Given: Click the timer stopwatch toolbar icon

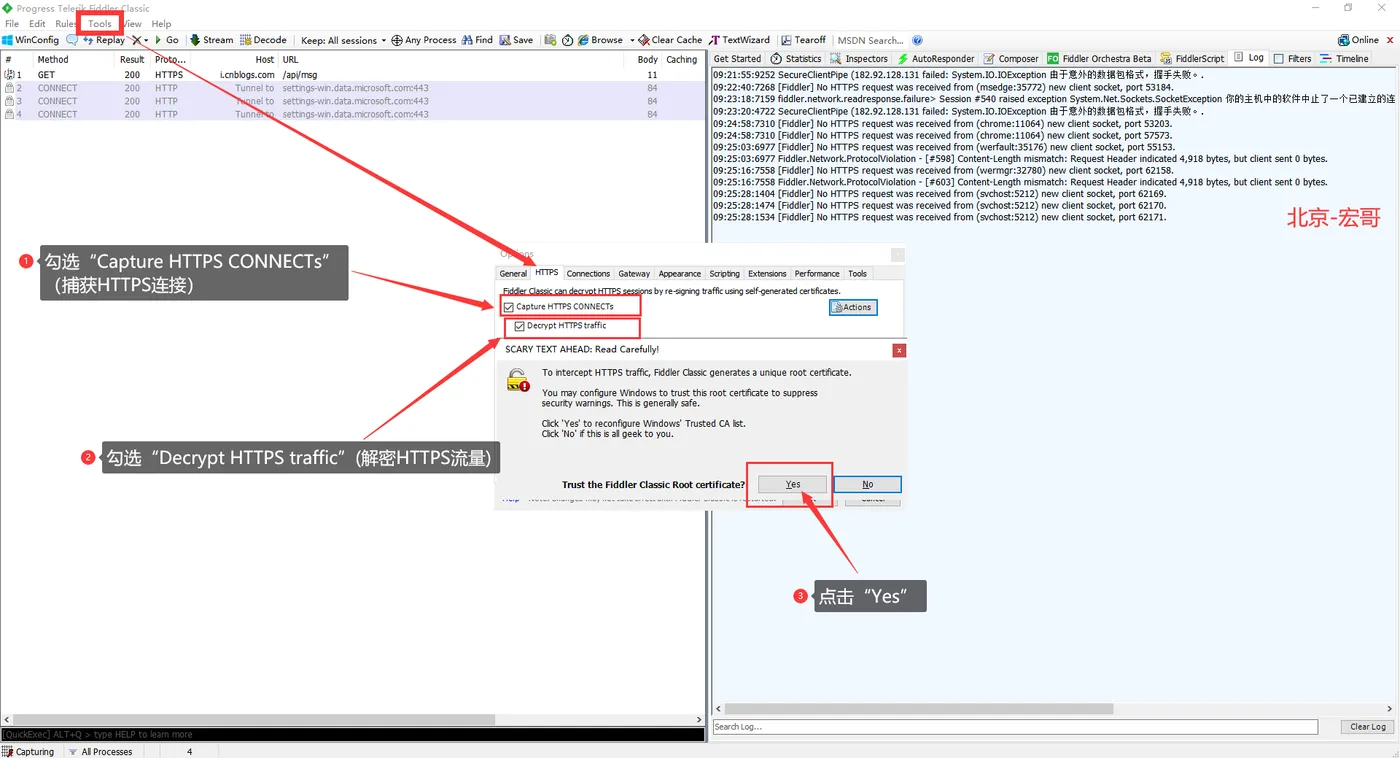Looking at the screenshot, I should (567, 40).
